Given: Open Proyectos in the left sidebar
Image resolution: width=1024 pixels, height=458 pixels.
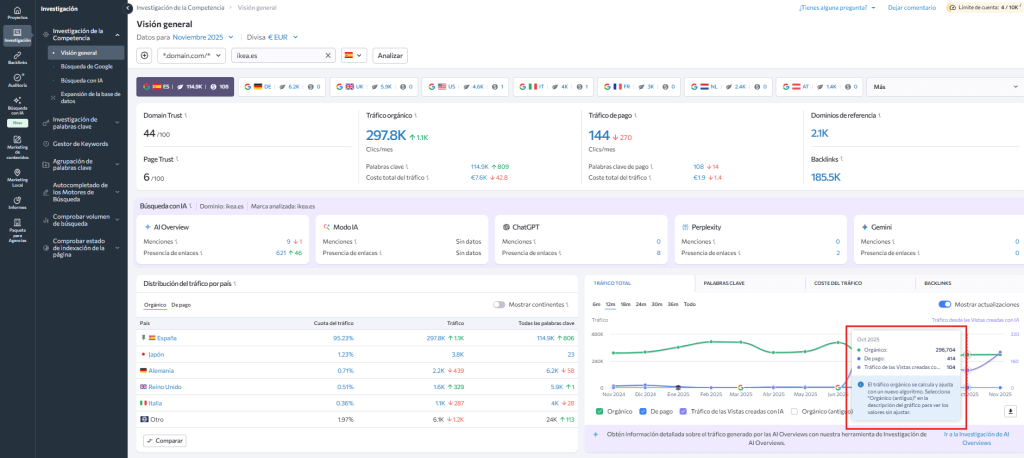Looking at the screenshot, I should 17,13.
